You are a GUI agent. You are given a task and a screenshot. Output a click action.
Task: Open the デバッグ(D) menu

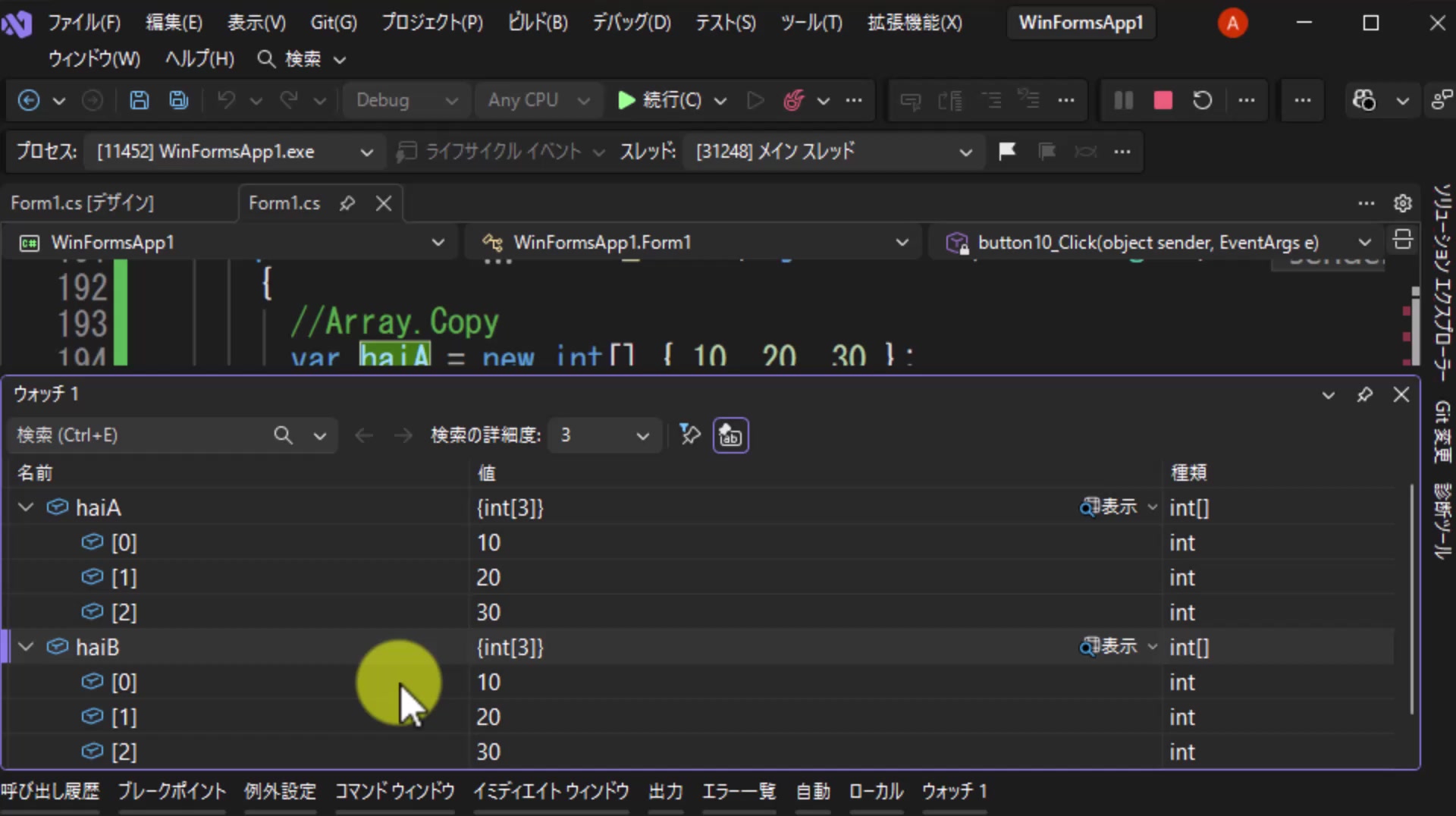point(632,22)
